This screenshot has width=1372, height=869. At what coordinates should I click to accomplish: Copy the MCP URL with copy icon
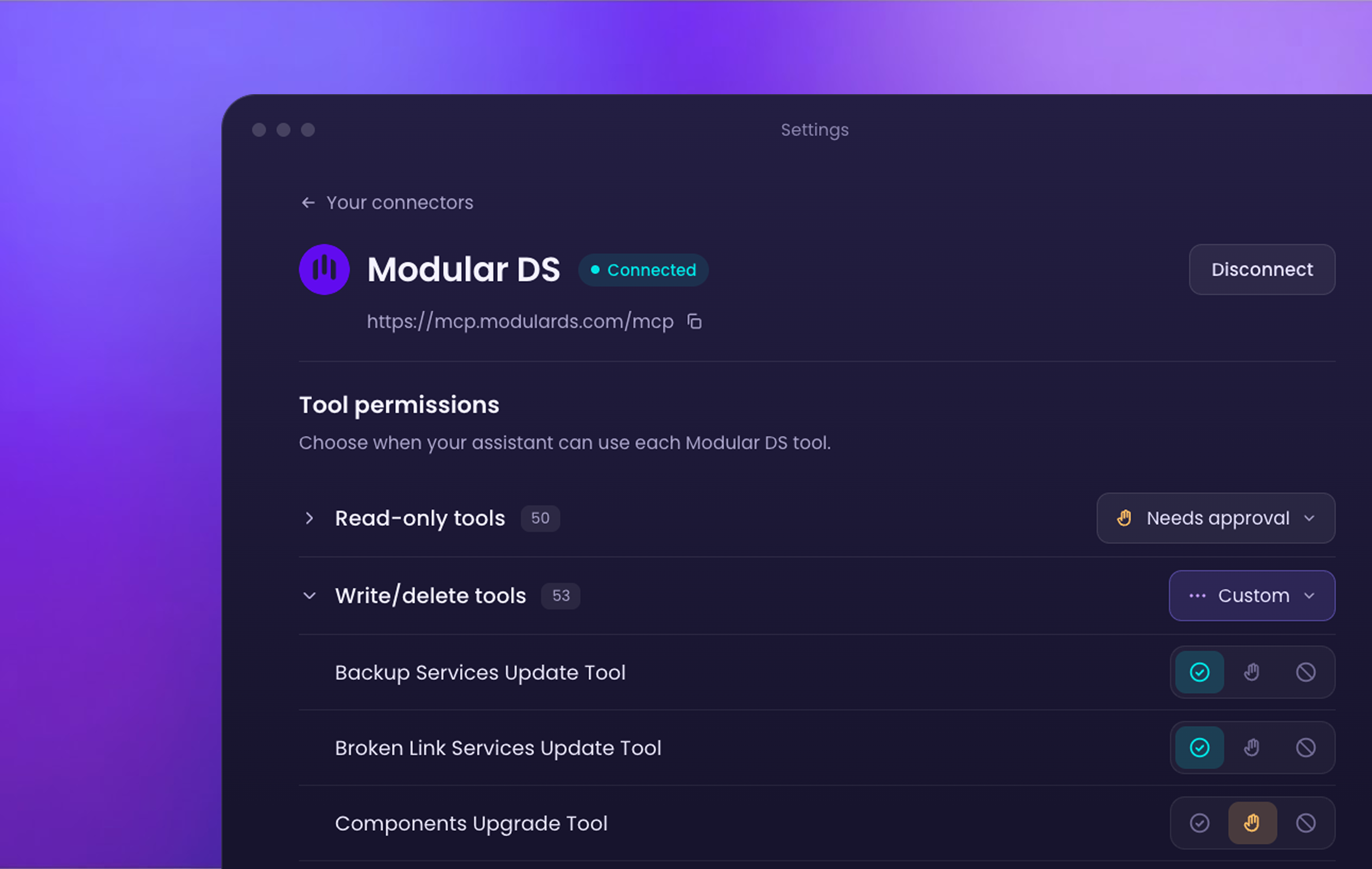[694, 322]
